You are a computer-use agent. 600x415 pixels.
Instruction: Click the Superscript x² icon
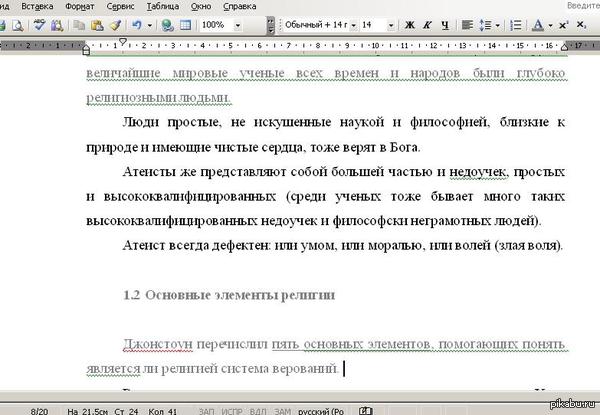tap(565, 24)
